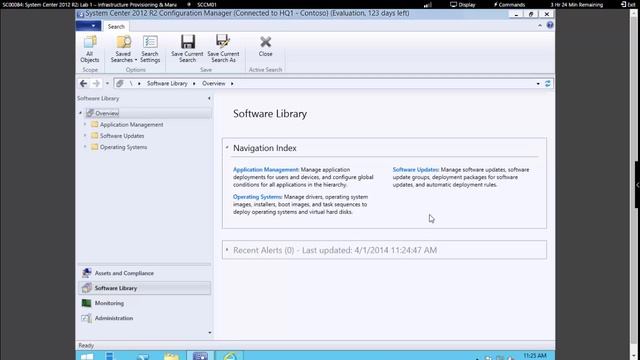The image size is (640, 360).
Task: Open the address bar dropdown arrow
Action: tap(538, 84)
